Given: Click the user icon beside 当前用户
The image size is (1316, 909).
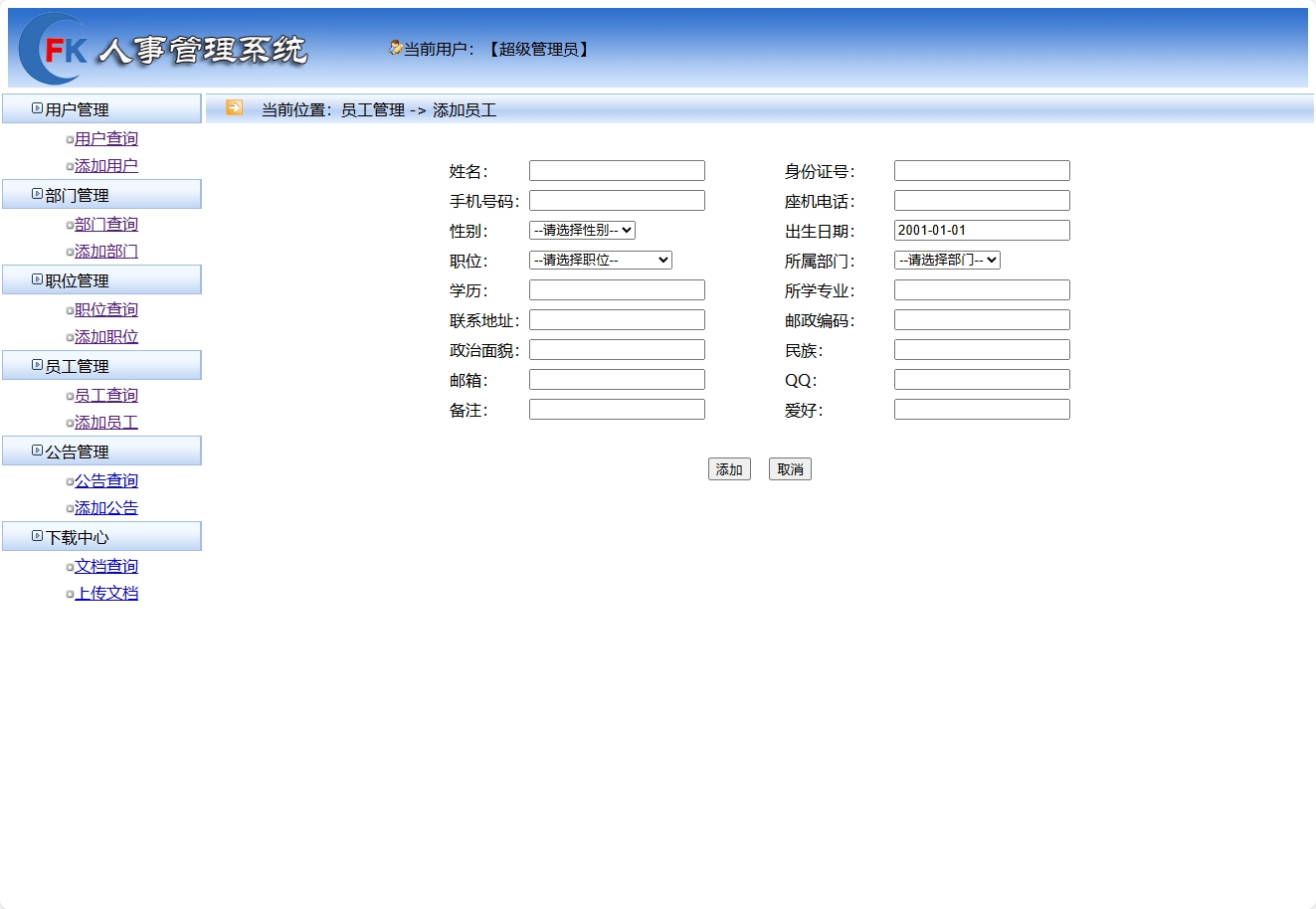Looking at the screenshot, I should pos(394,46).
